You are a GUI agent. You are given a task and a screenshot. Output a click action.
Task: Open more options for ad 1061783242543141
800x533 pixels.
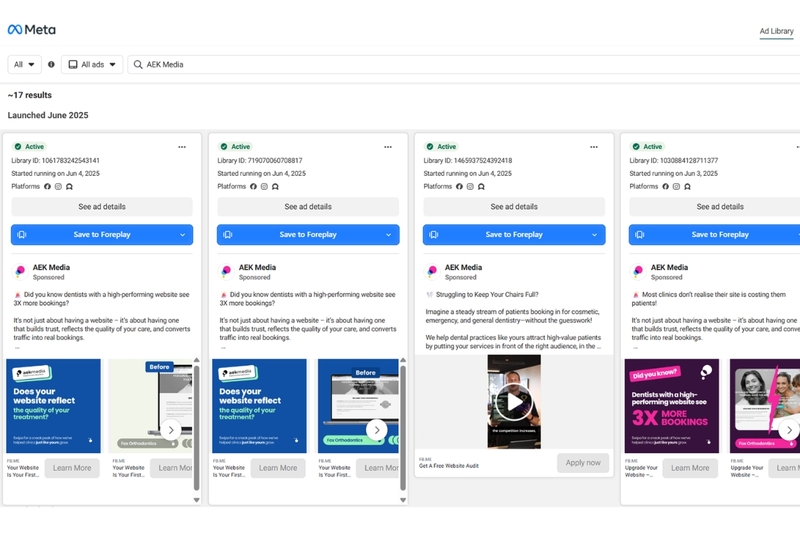[182, 147]
